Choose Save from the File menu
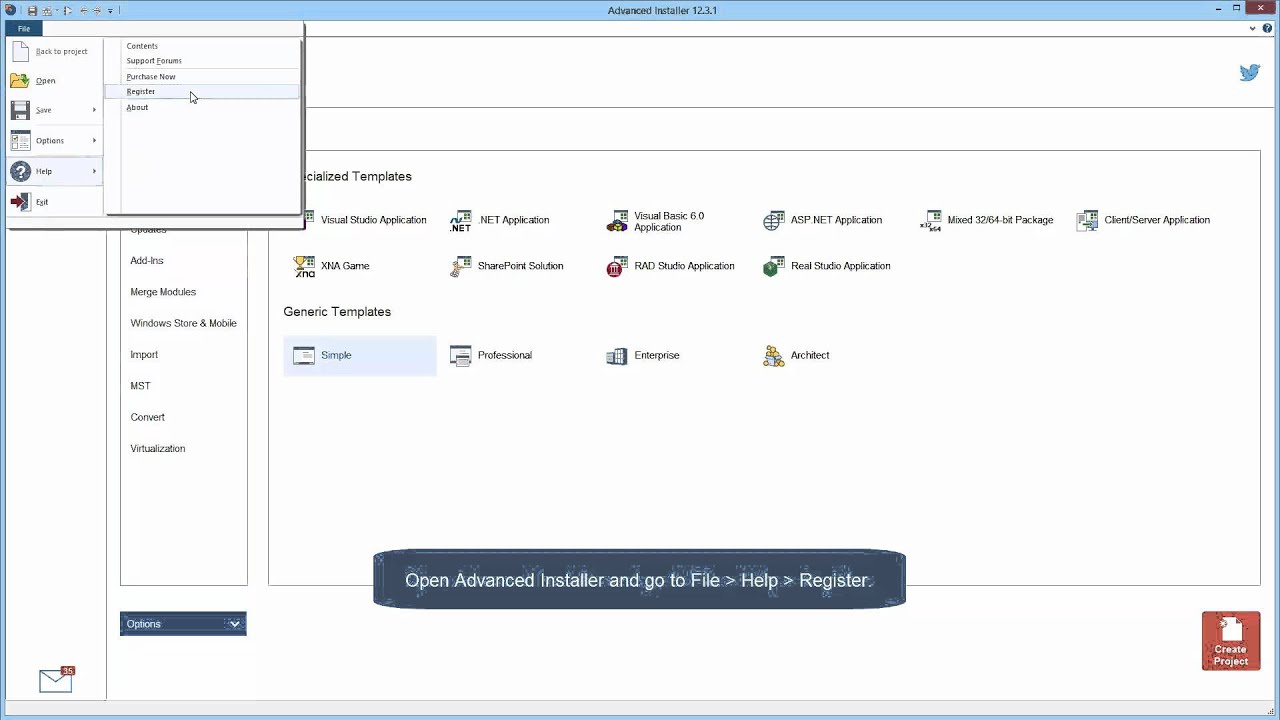This screenshot has height=720, width=1280. coord(55,110)
